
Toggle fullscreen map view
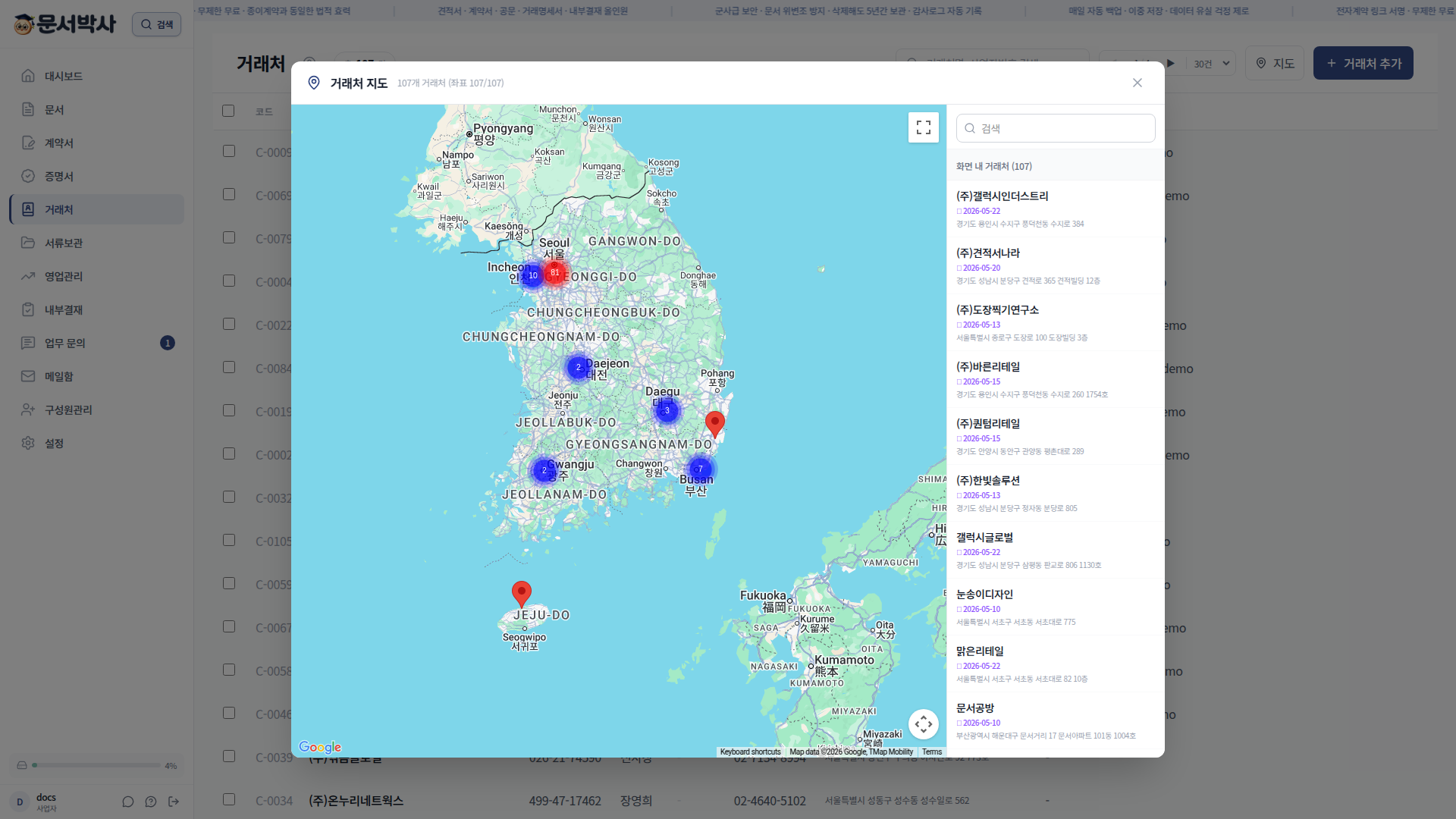[924, 127]
